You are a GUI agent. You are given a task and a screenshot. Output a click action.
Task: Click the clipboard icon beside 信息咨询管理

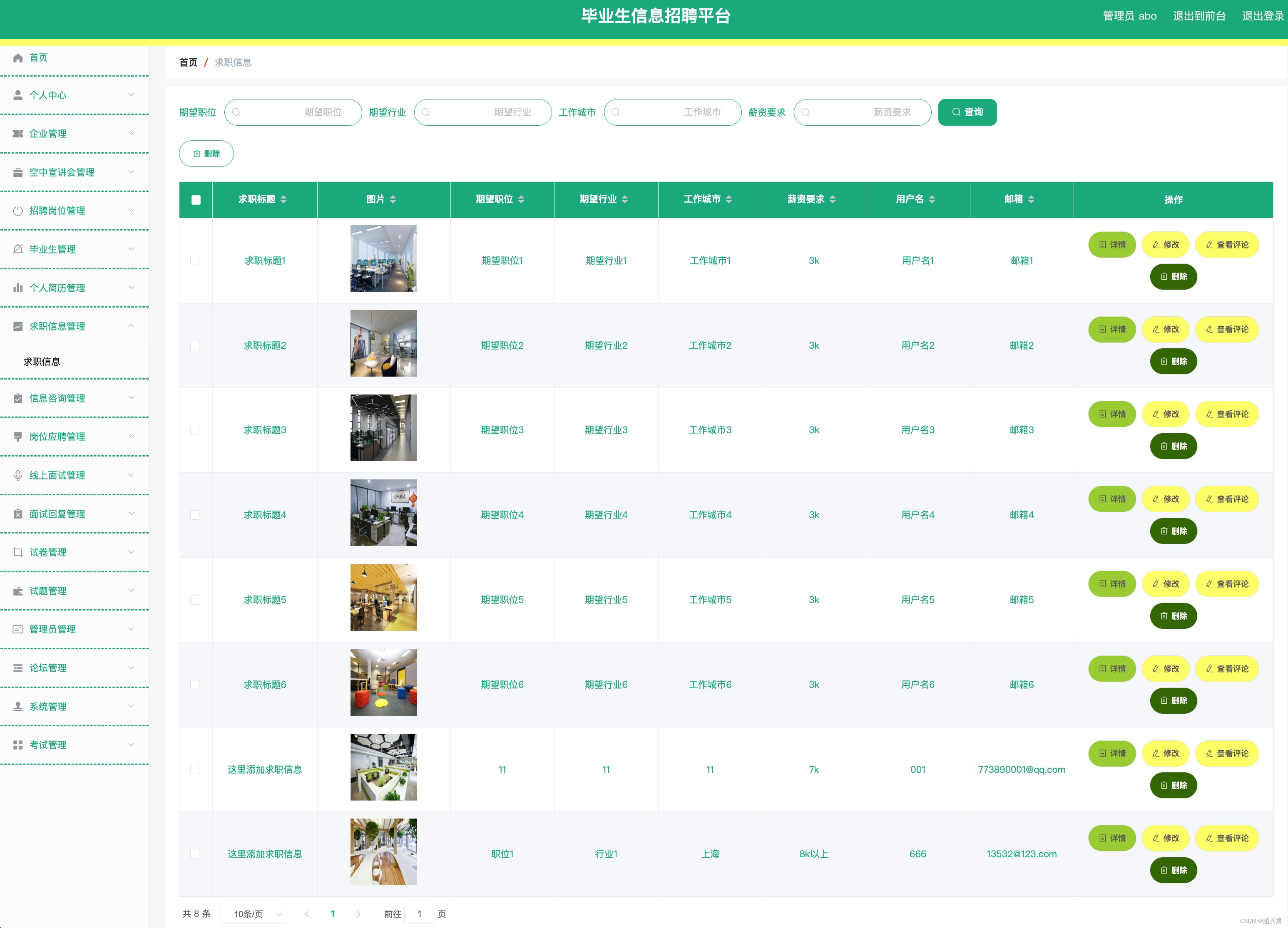coord(17,398)
